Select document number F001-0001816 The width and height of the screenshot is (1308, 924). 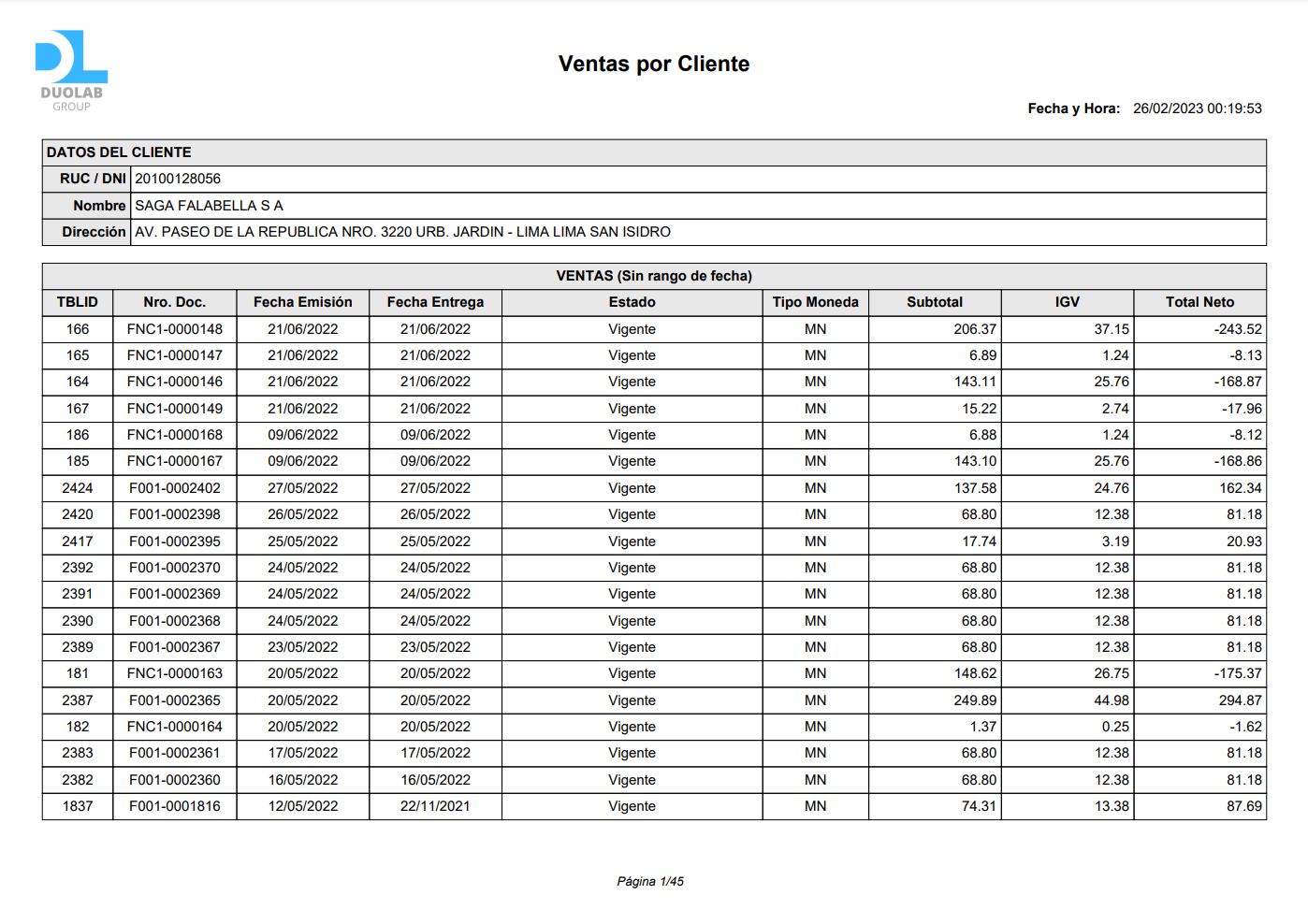pyautogui.click(x=175, y=806)
